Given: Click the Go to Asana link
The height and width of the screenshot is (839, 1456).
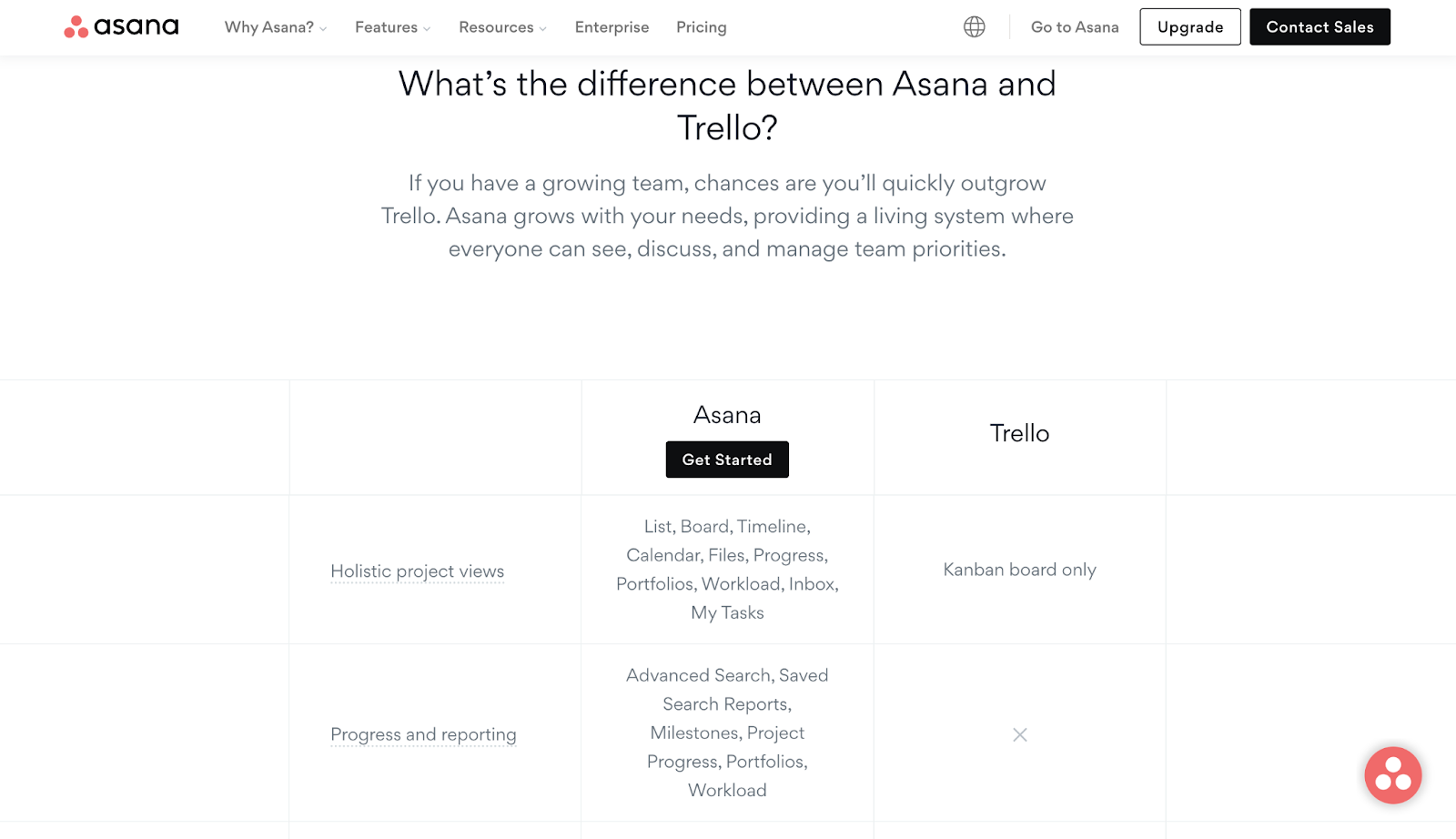Looking at the screenshot, I should [1075, 27].
